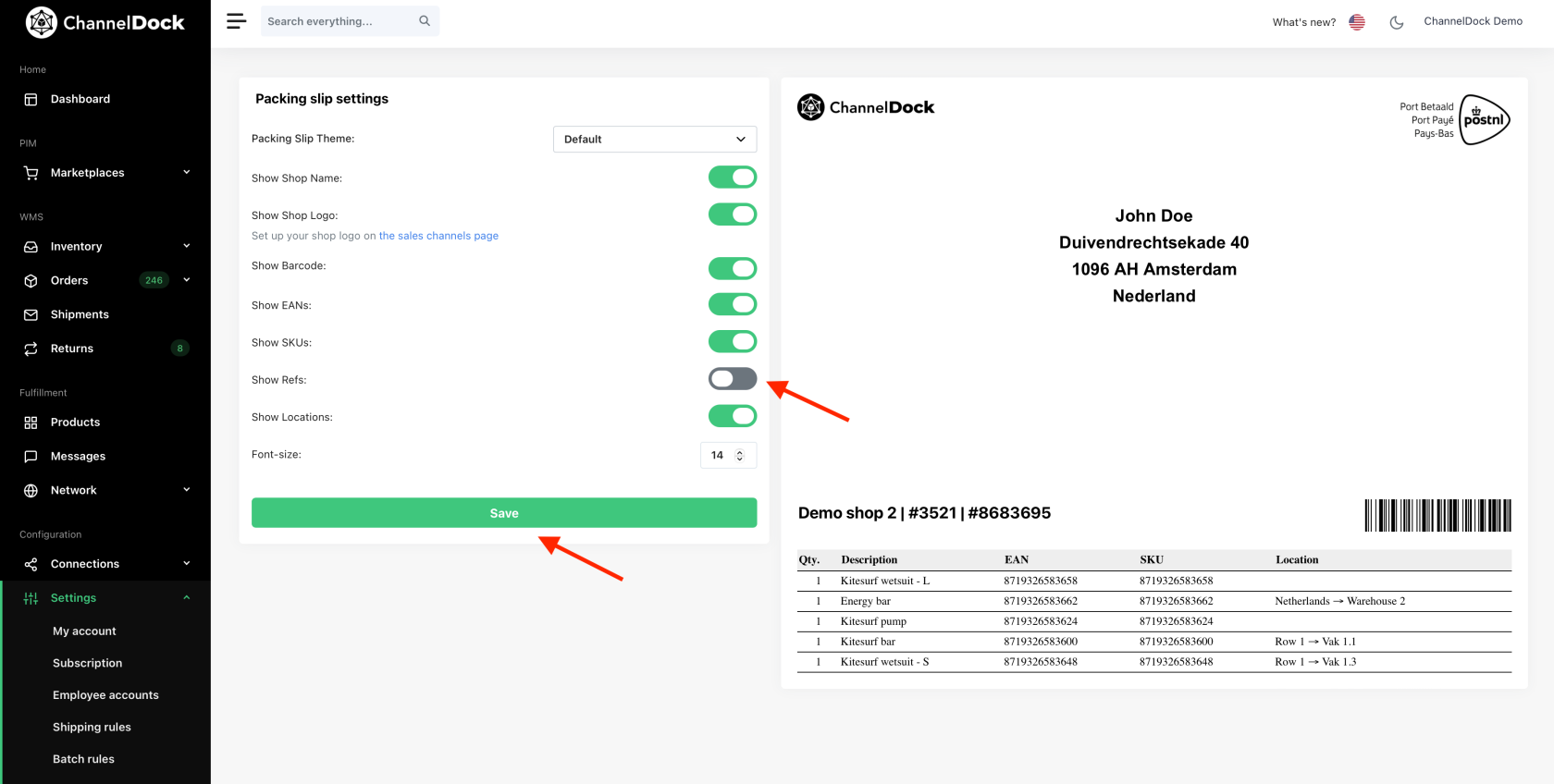Click the ChannelDock logo in sidebar

105,22
